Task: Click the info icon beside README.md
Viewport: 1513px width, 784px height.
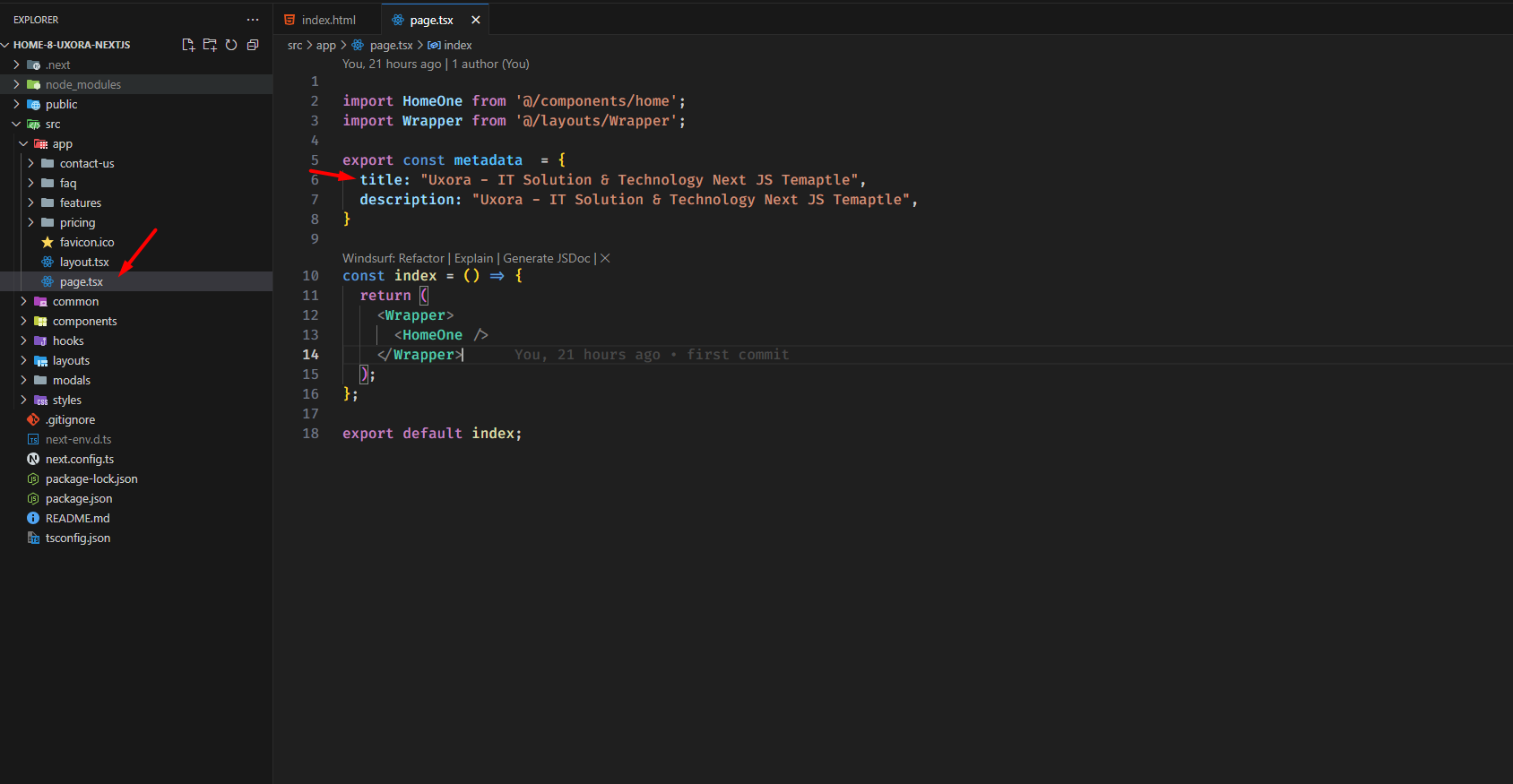Action: pyautogui.click(x=33, y=518)
